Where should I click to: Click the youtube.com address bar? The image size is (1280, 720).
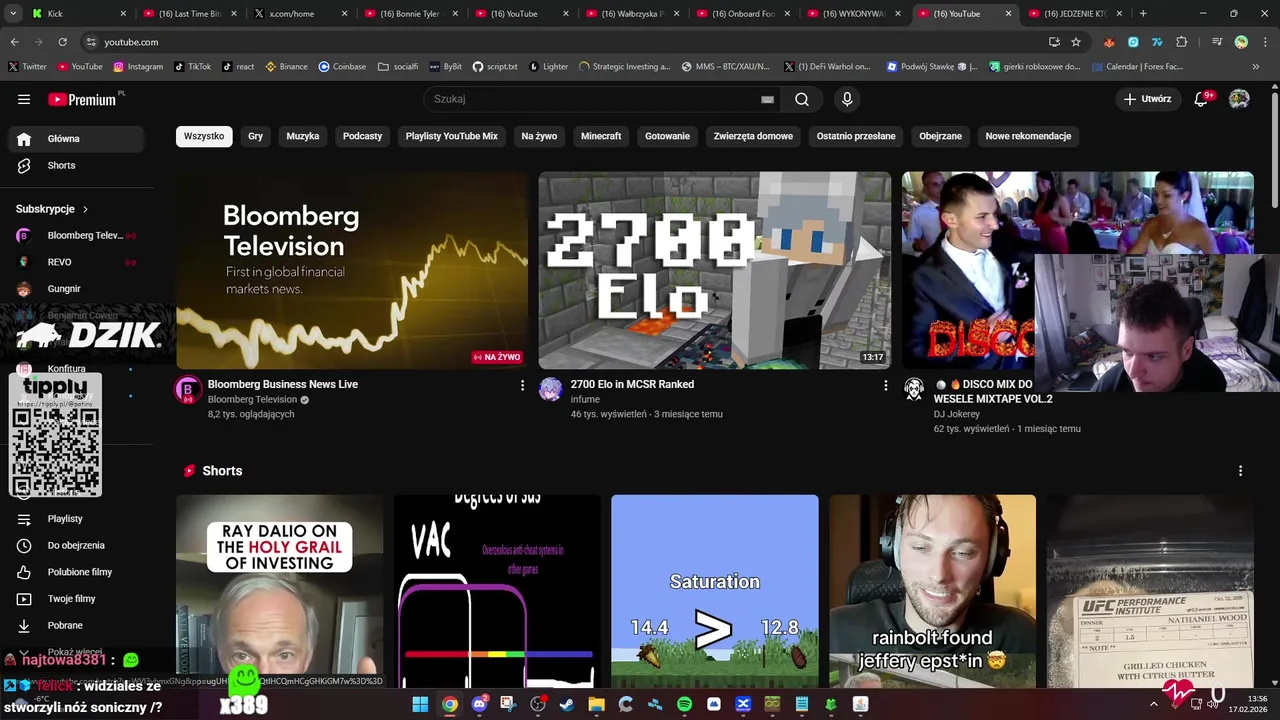point(560,42)
